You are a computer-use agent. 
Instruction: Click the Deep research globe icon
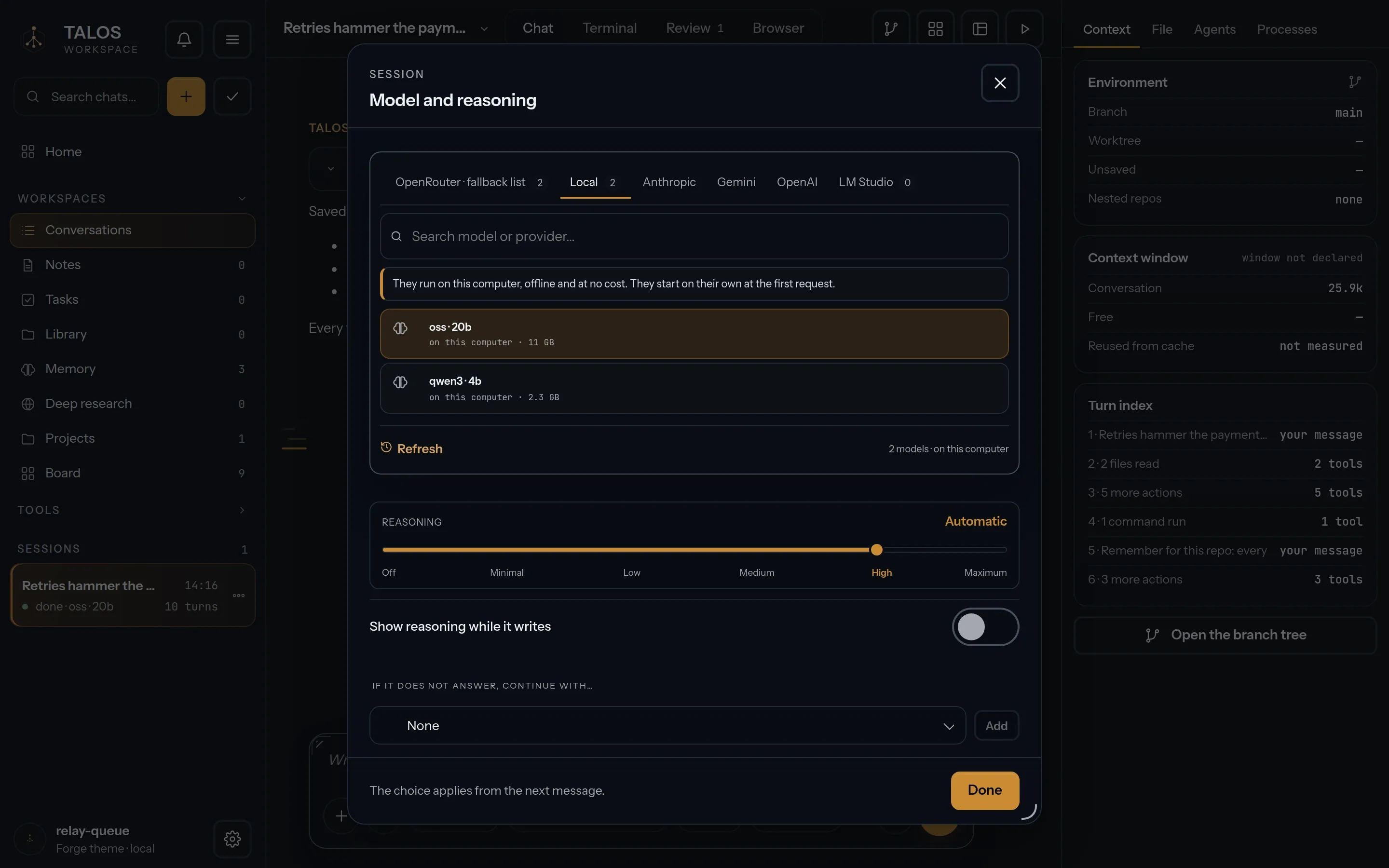click(27, 404)
